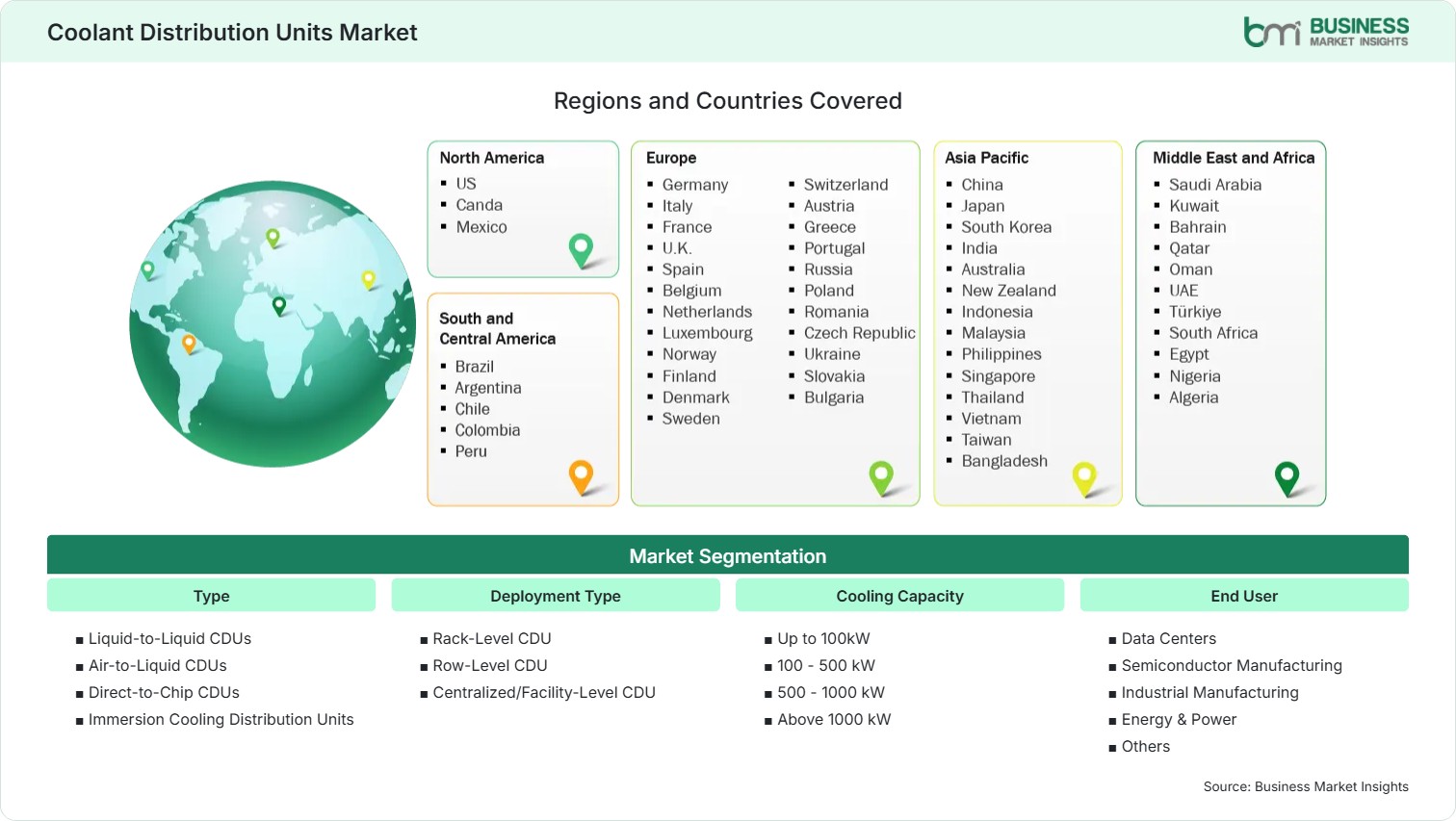The image size is (1456, 821).
Task: Select 'Centralized/Facility-Level CDU' item
Action: tap(544, 692)
